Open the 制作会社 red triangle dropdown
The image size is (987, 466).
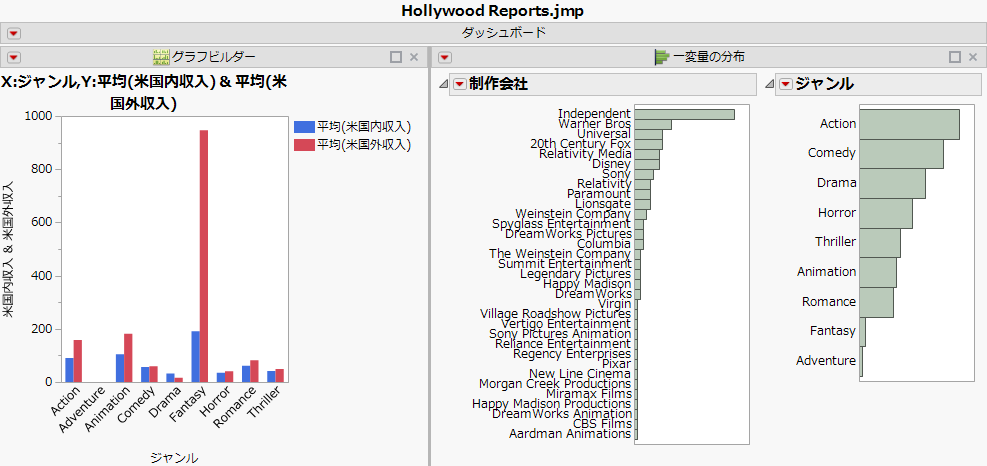pos(459,84)
